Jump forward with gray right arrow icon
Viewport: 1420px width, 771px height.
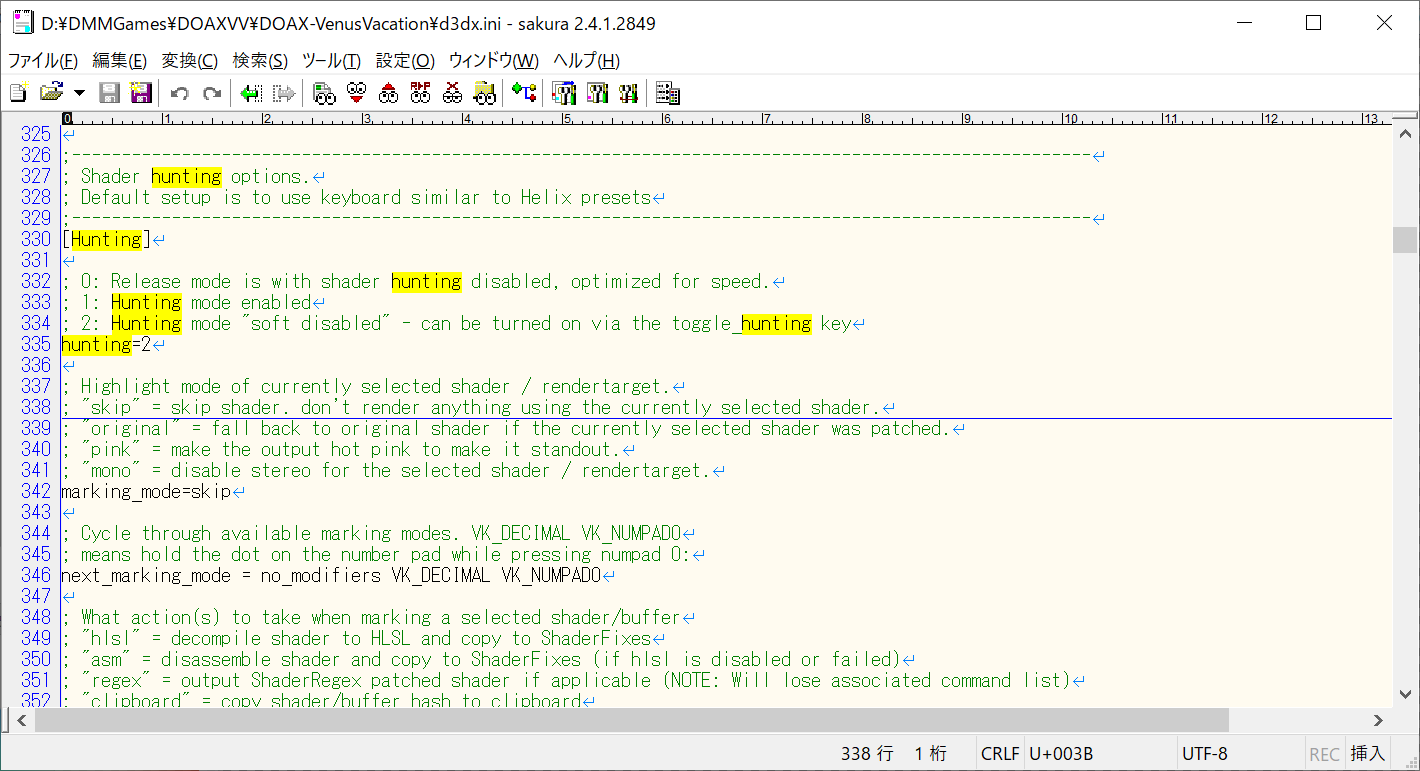pos(284,93)
